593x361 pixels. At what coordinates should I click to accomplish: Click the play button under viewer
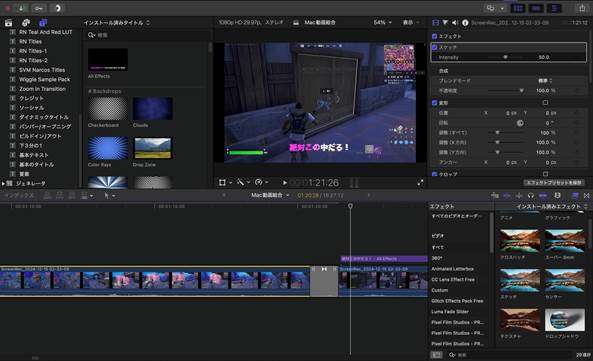[x=284, y=183]
